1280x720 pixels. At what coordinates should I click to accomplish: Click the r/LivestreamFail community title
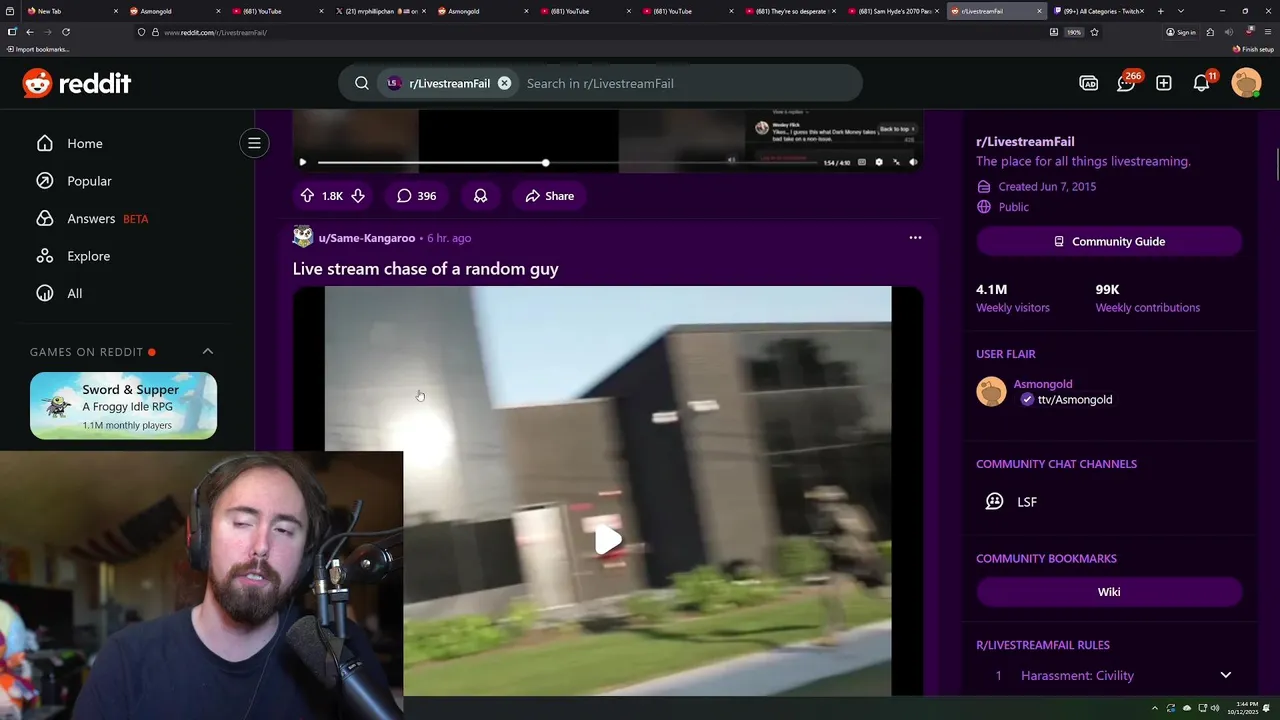pyautogui.click(x=1025, y=142)
